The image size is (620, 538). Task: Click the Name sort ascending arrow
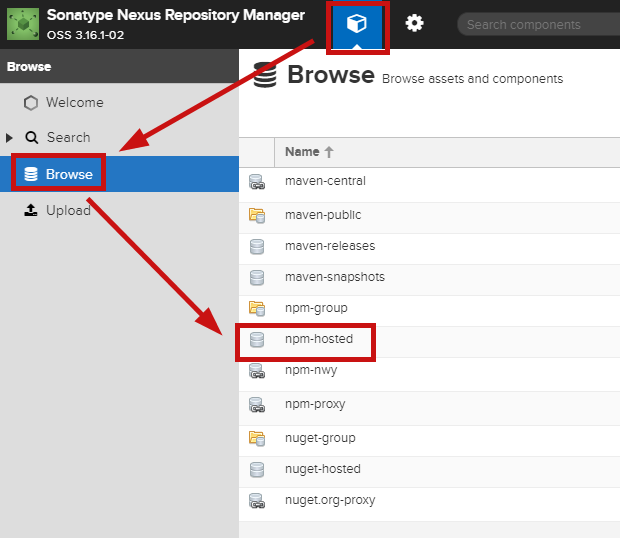pos(329,152)
